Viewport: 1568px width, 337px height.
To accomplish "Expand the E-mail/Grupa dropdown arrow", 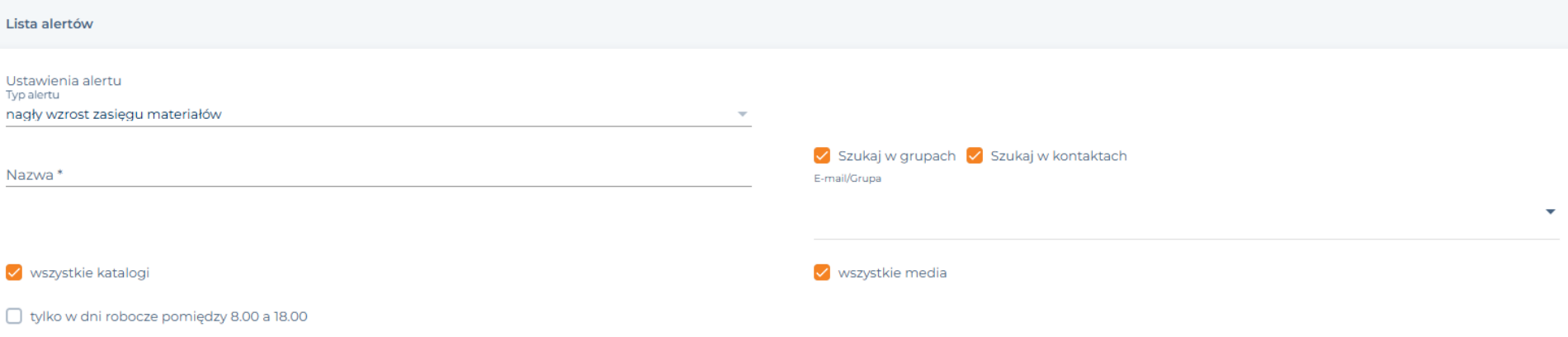I will coord(1550,212).
